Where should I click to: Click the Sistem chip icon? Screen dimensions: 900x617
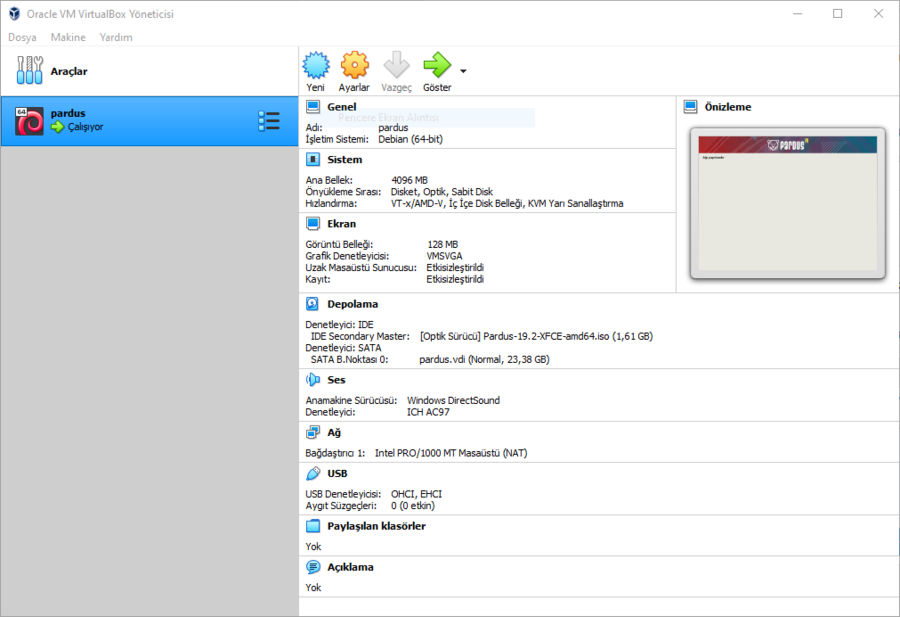(313, 160)
